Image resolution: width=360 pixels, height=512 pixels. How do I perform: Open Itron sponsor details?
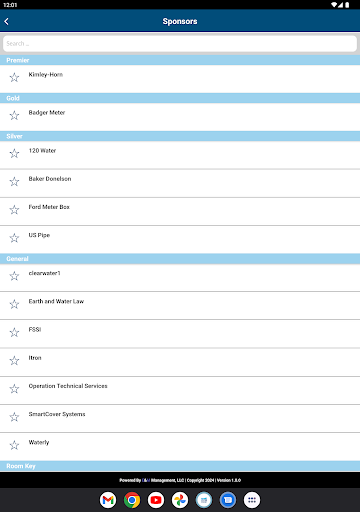[180, 362]
